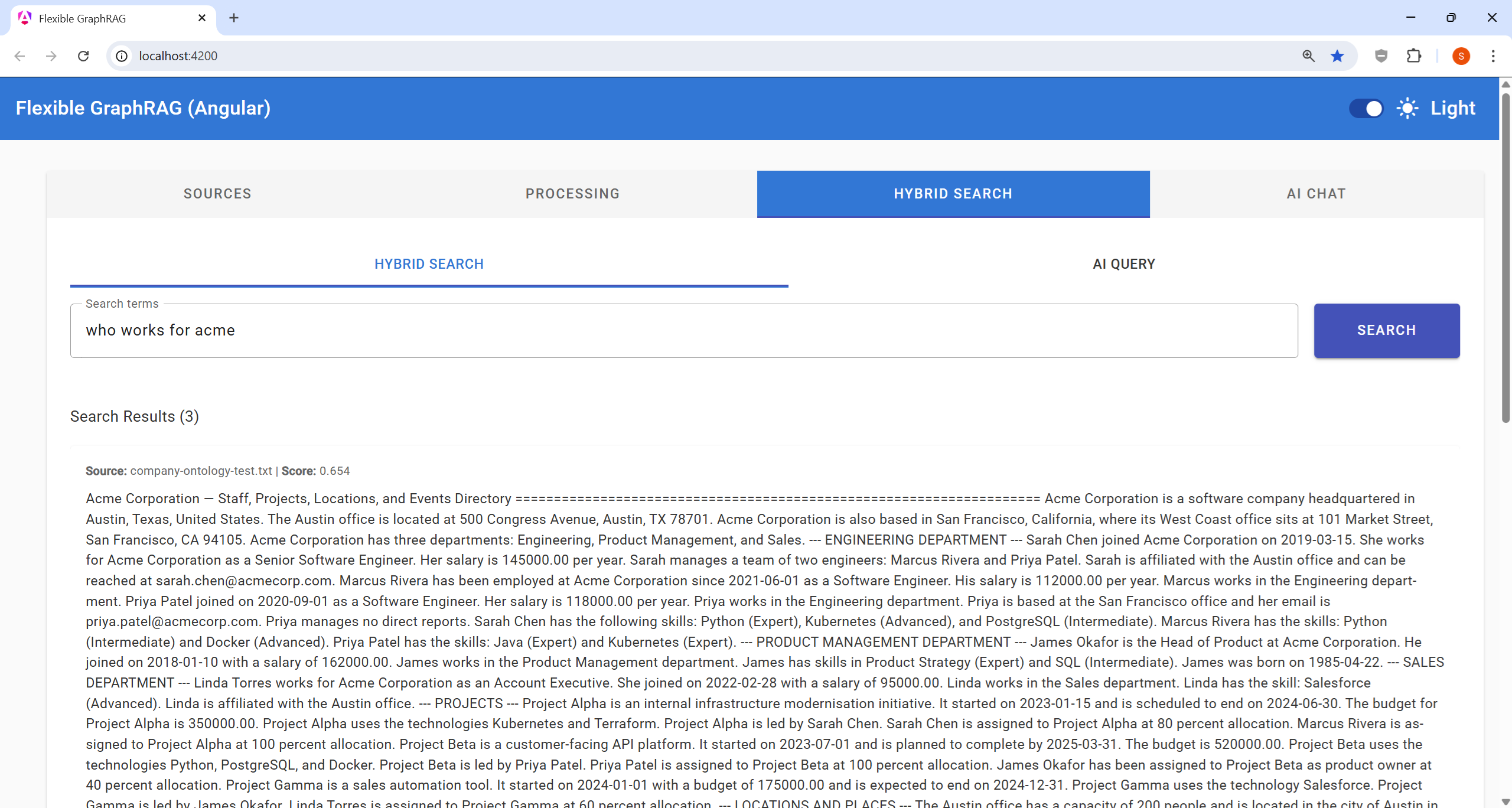Screen dimensions: 1512x808
Task: Click the browser zoom magnifier icon
Action: [1308, 56]
